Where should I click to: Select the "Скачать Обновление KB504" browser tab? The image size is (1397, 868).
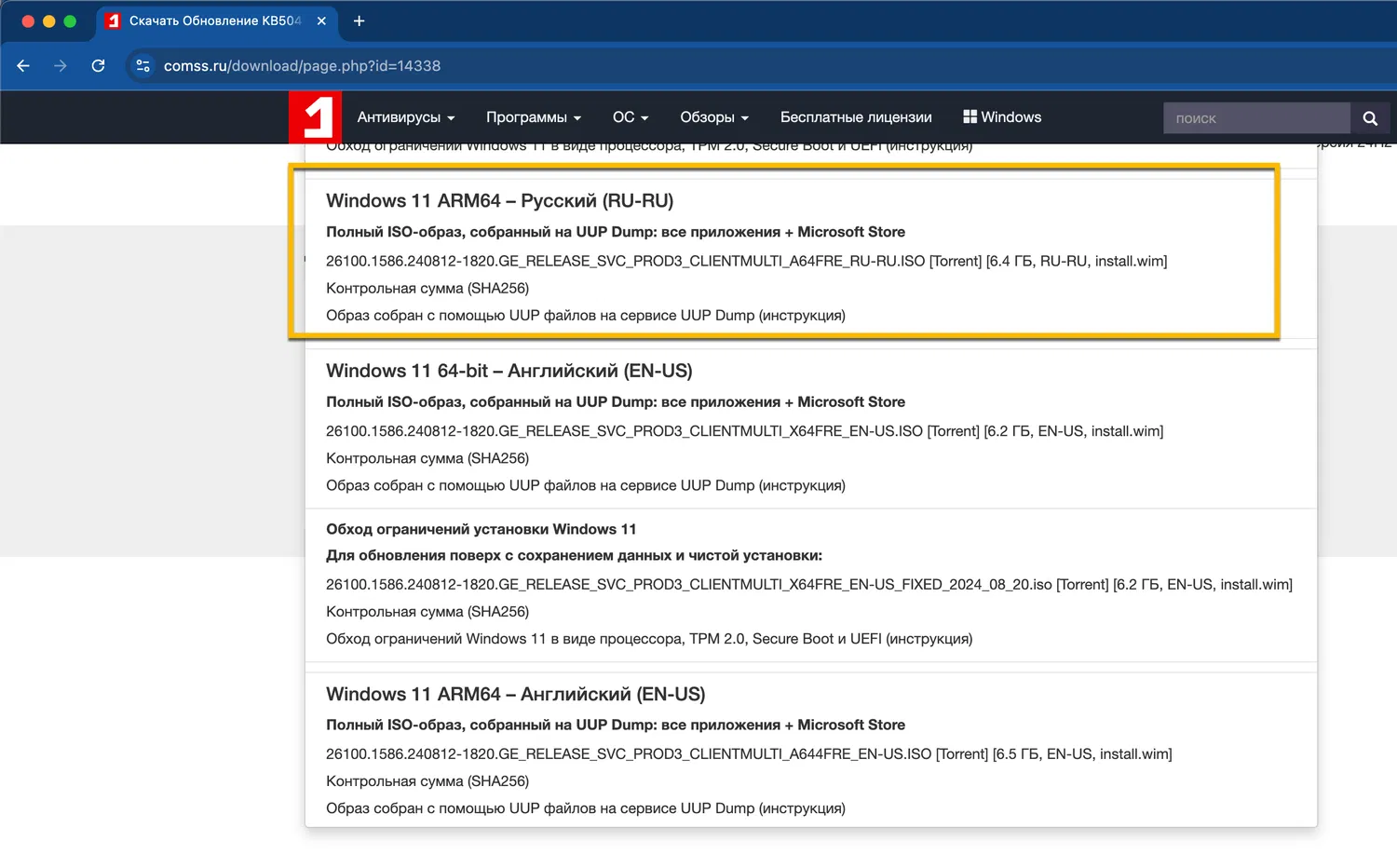click(216, 20)
